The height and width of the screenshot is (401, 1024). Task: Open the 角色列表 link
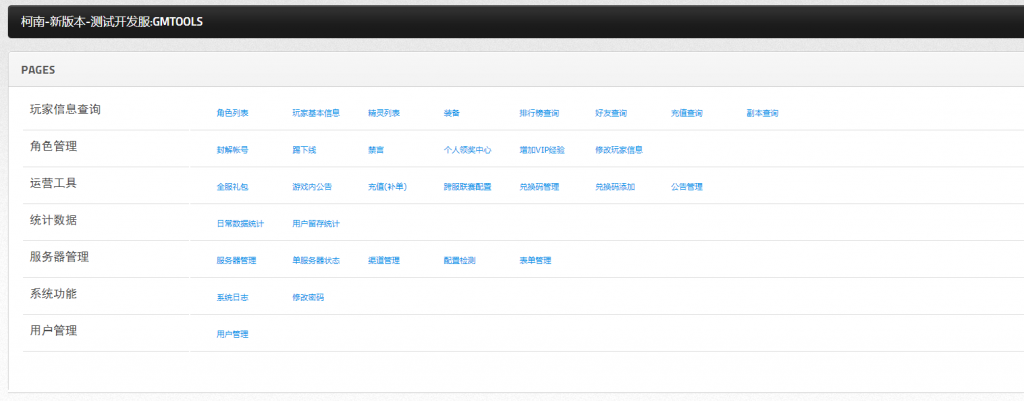(x=232, y=113)
